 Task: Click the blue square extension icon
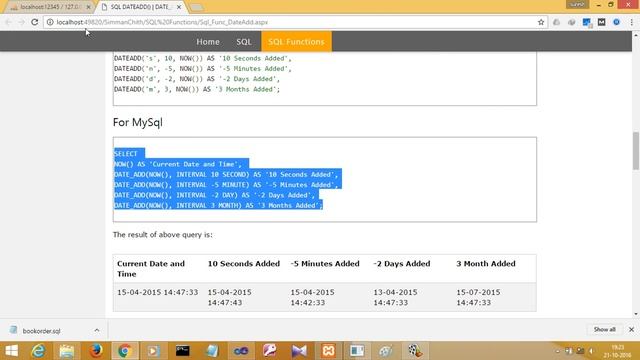click(587, 22)
